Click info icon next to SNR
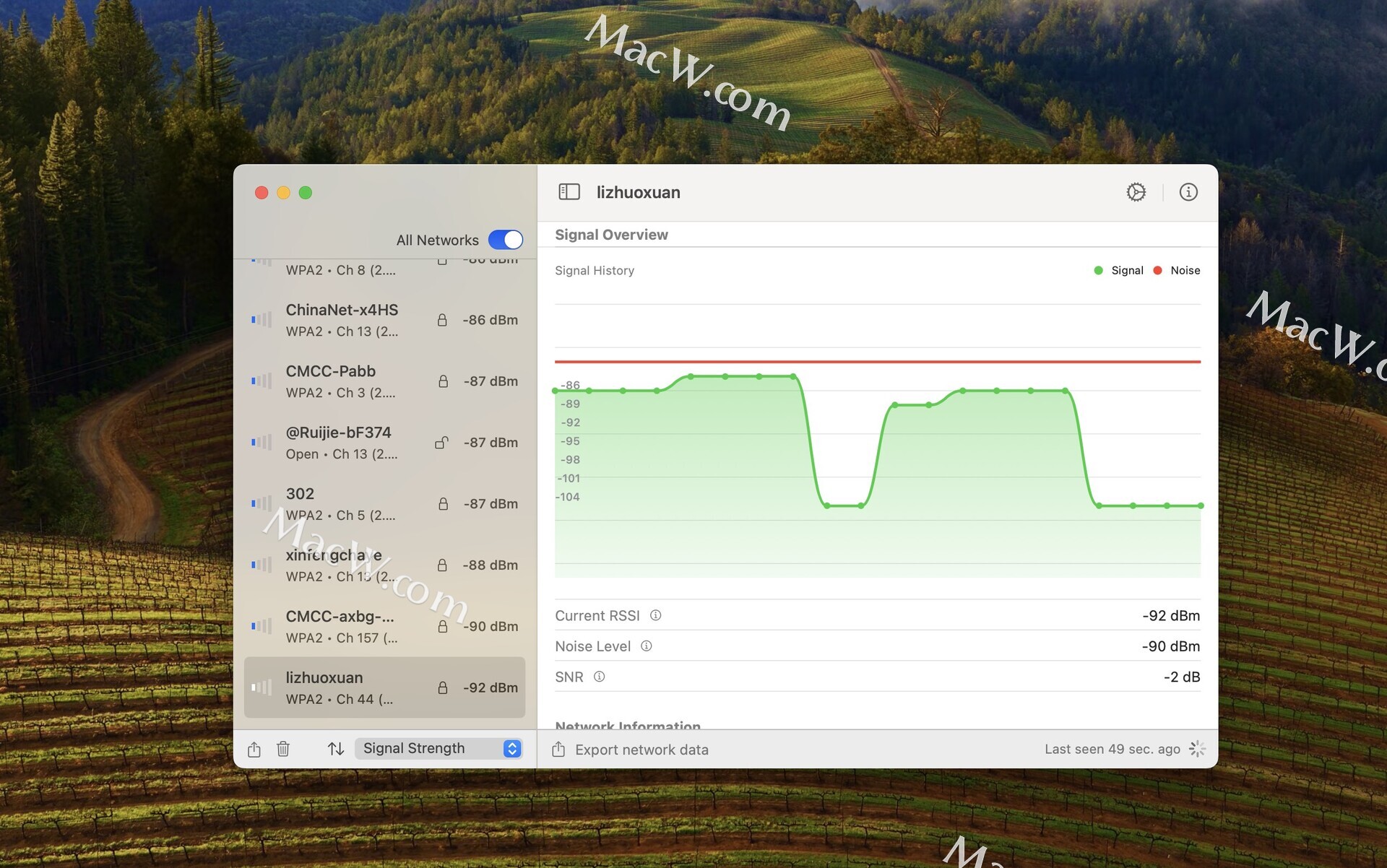1387x868 pixels. (x=599, y=677)
